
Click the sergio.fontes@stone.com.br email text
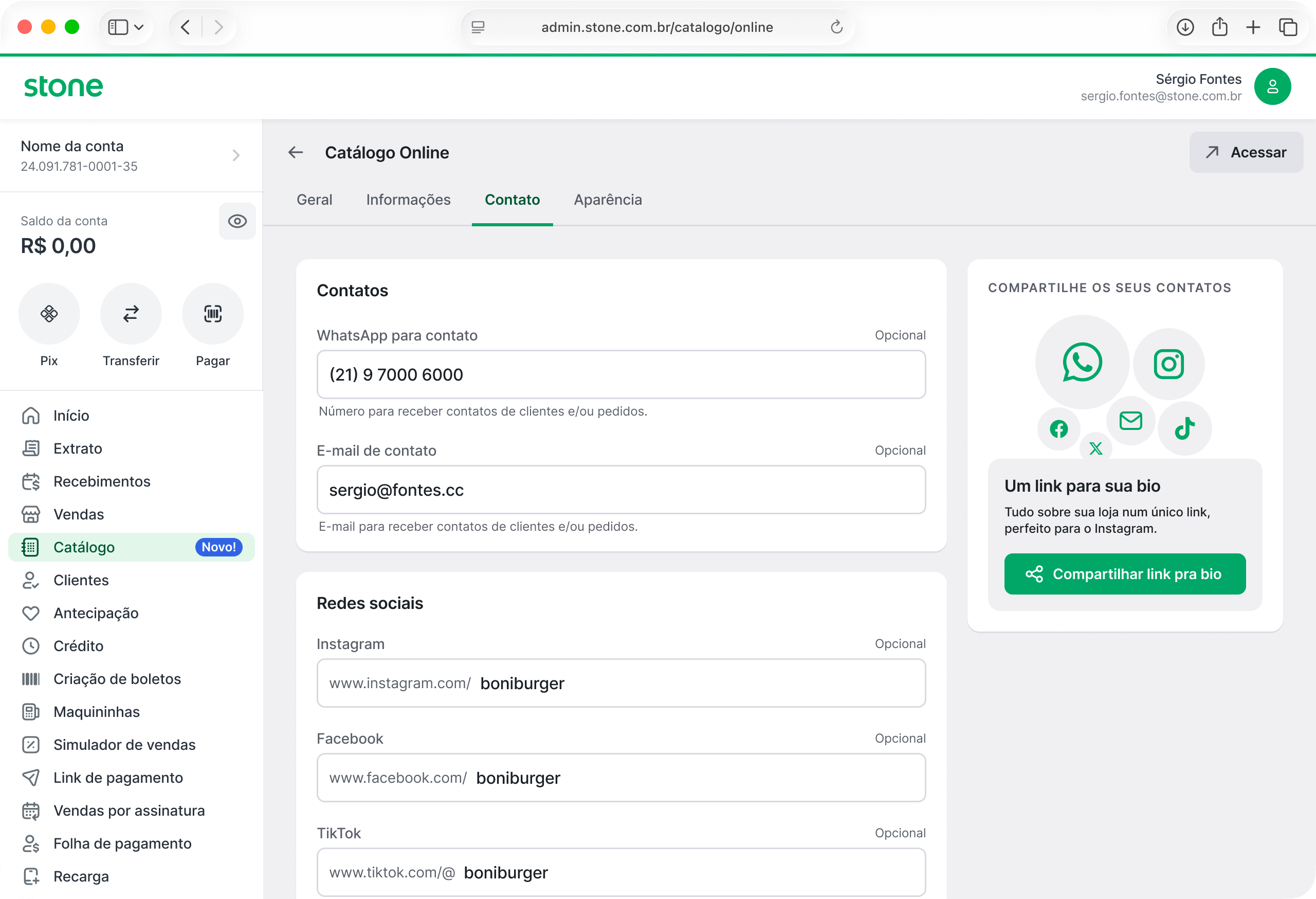coord(1161,96)
